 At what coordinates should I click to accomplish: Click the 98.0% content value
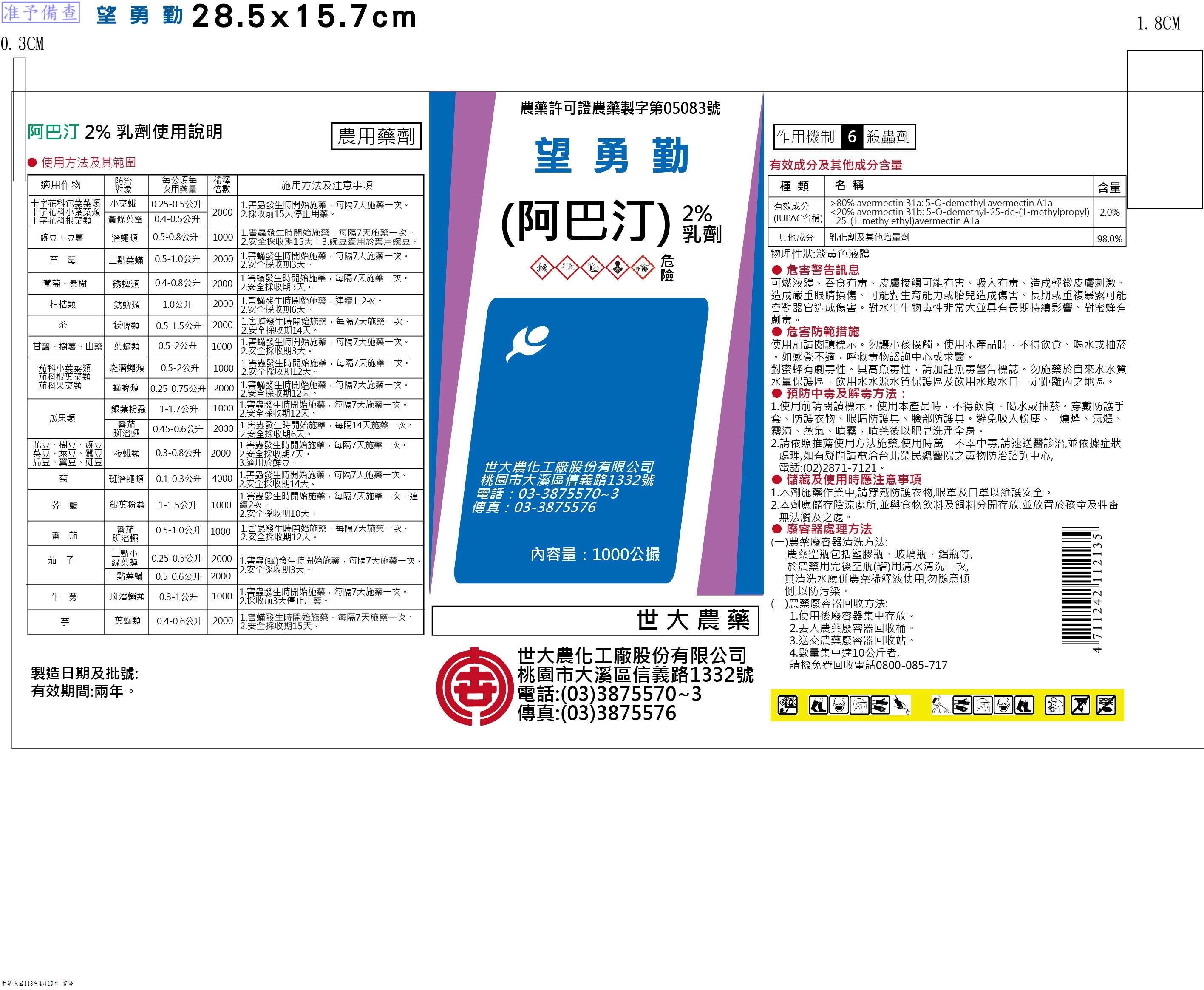1109,239
